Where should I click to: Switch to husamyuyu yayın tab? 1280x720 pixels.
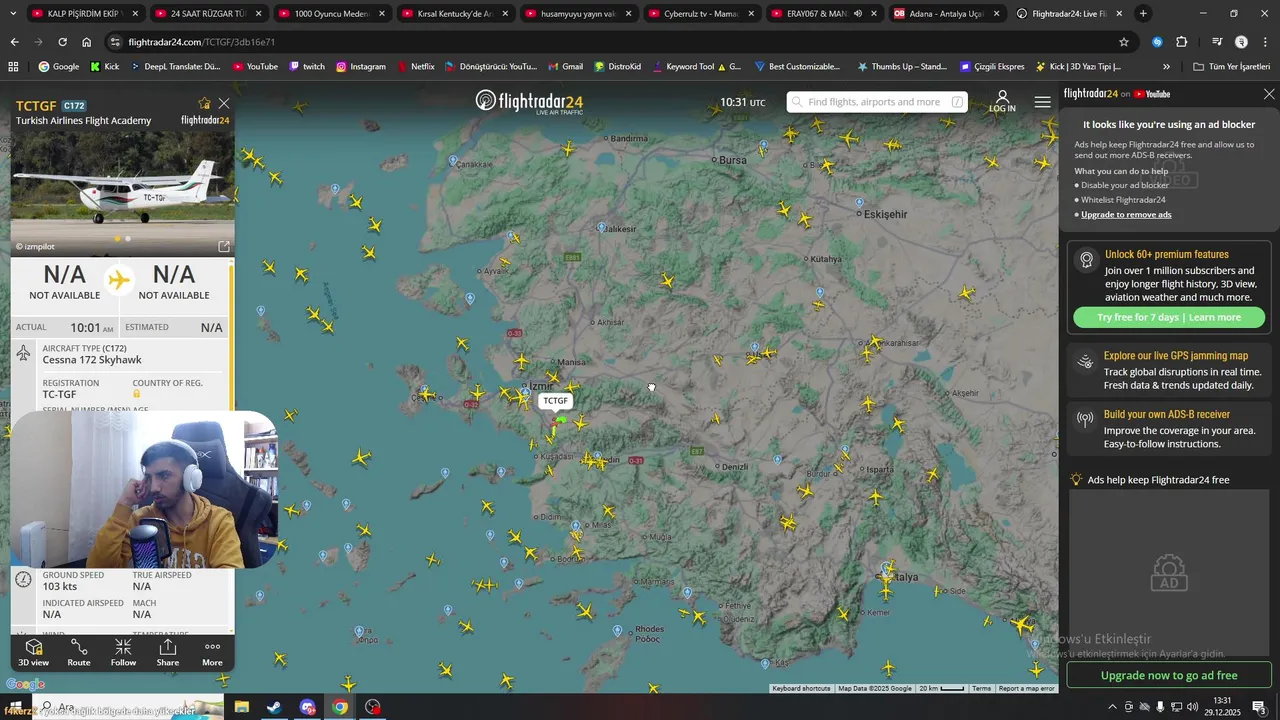[x=577, y=14]
